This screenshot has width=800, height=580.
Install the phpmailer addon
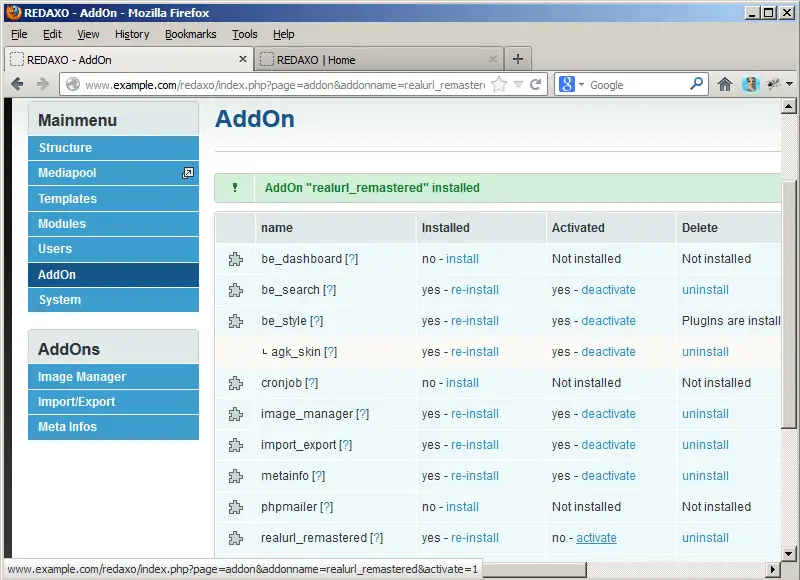pos(462,507)
